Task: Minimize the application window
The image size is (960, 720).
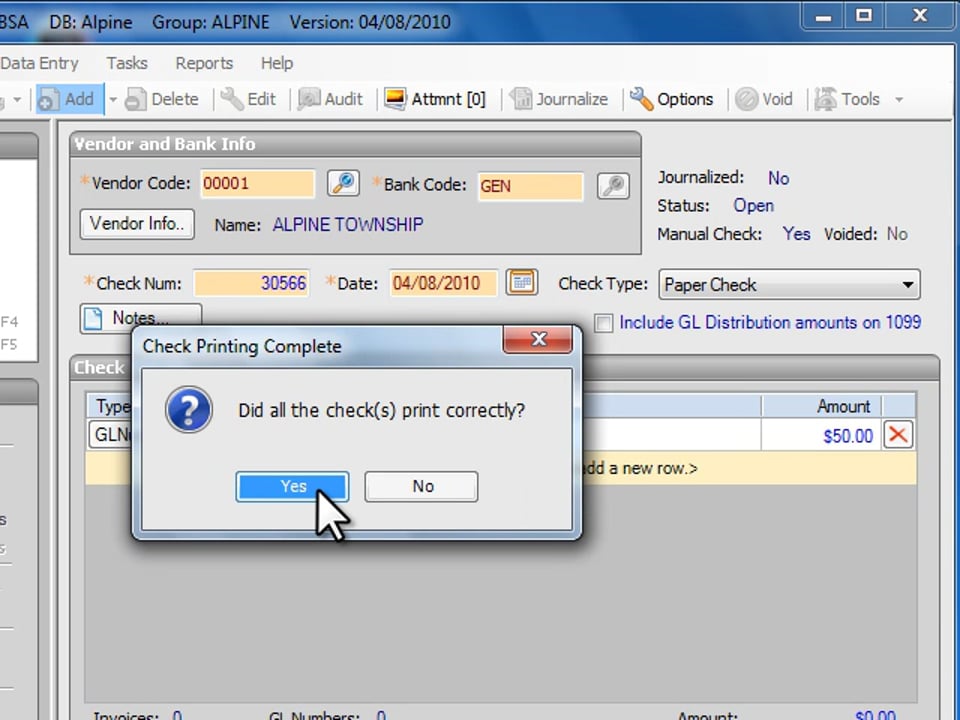Action: (x=823, y=15)
